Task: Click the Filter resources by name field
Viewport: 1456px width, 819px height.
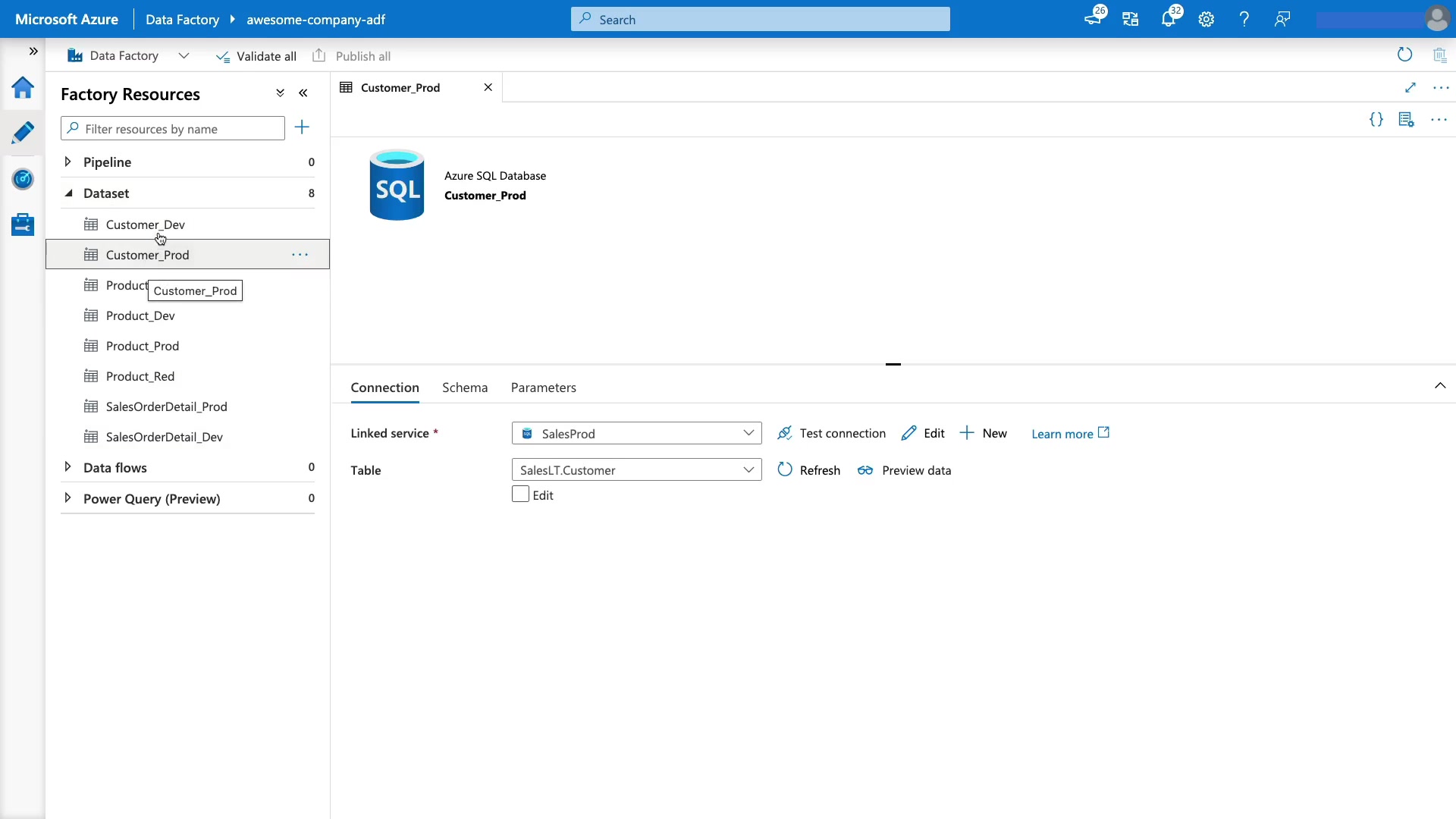Action: click(173, 129)
